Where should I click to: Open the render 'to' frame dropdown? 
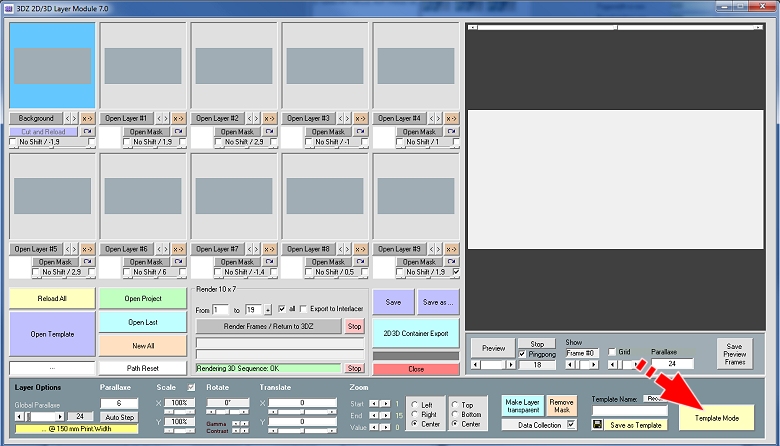coord(268,310)
